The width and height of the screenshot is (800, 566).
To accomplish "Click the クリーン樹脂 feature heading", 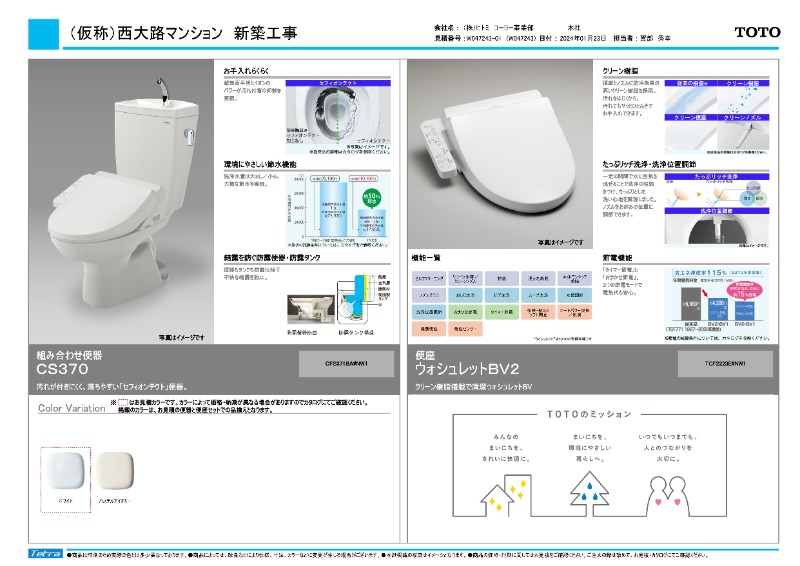I will coord(620,73).
